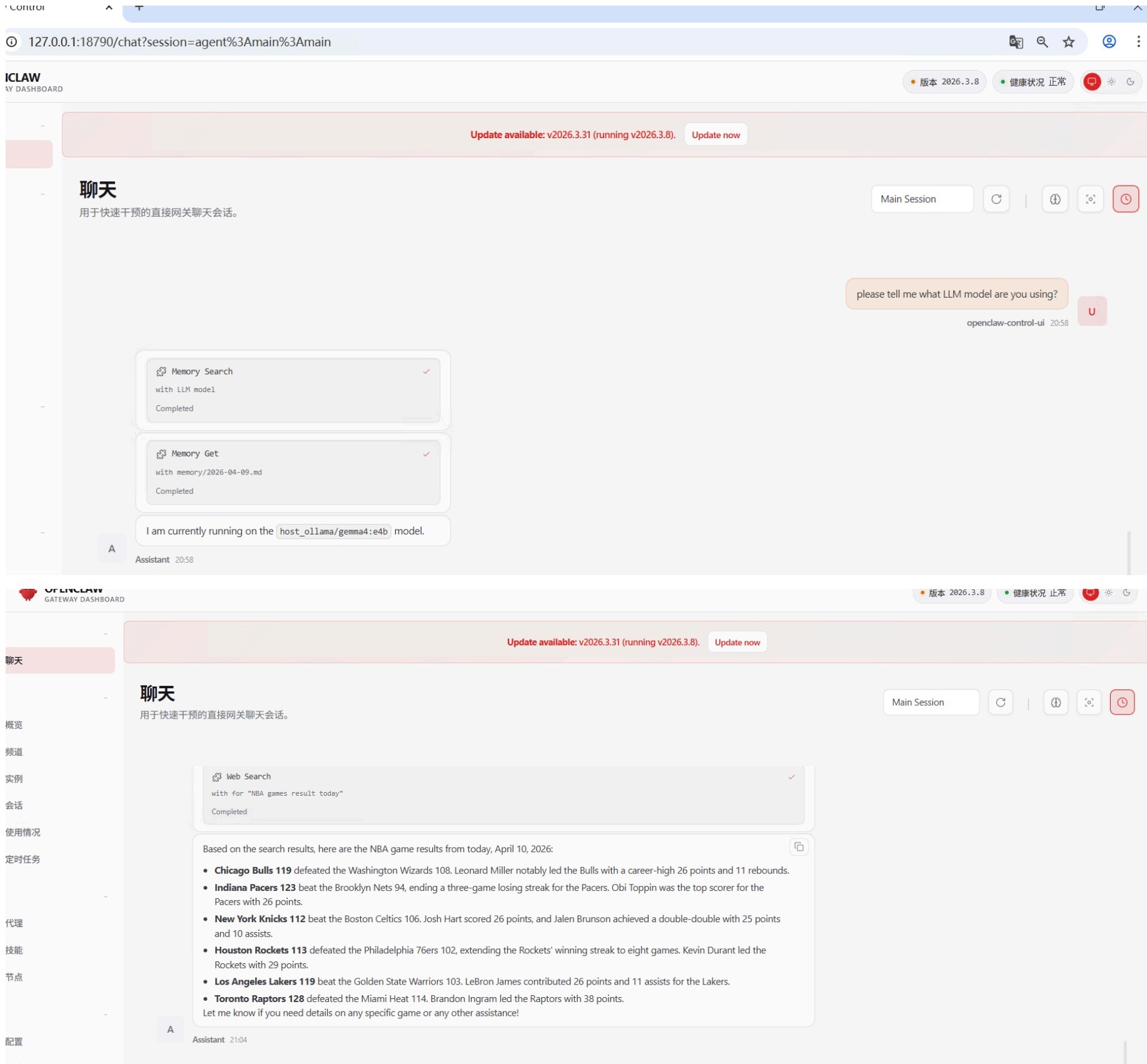Viewport: 1147px width, 1064px height.
Task: Switch to light mode with the sun toggle
Action: pyautogui.click(x=1111, y=82)
